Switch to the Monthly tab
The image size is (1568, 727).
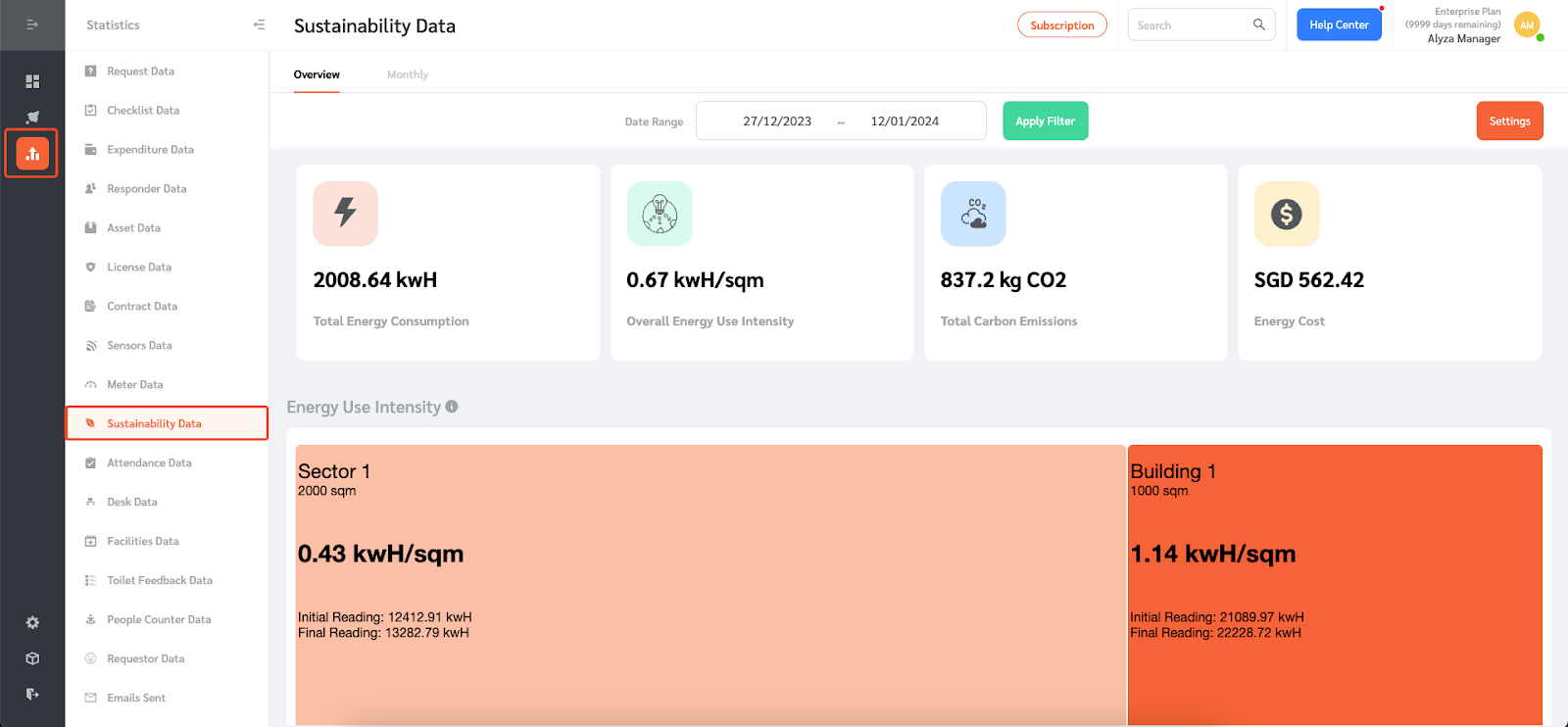coord(408,74)
